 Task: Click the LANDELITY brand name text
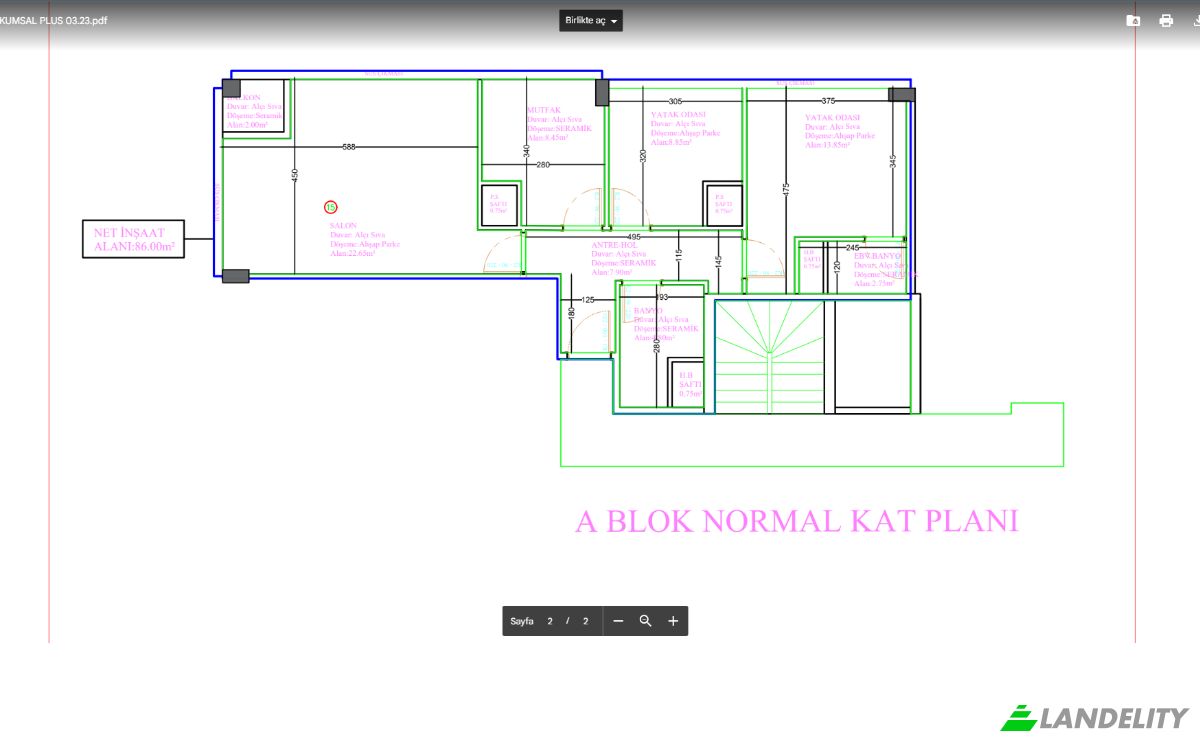tap(1112, 716)
